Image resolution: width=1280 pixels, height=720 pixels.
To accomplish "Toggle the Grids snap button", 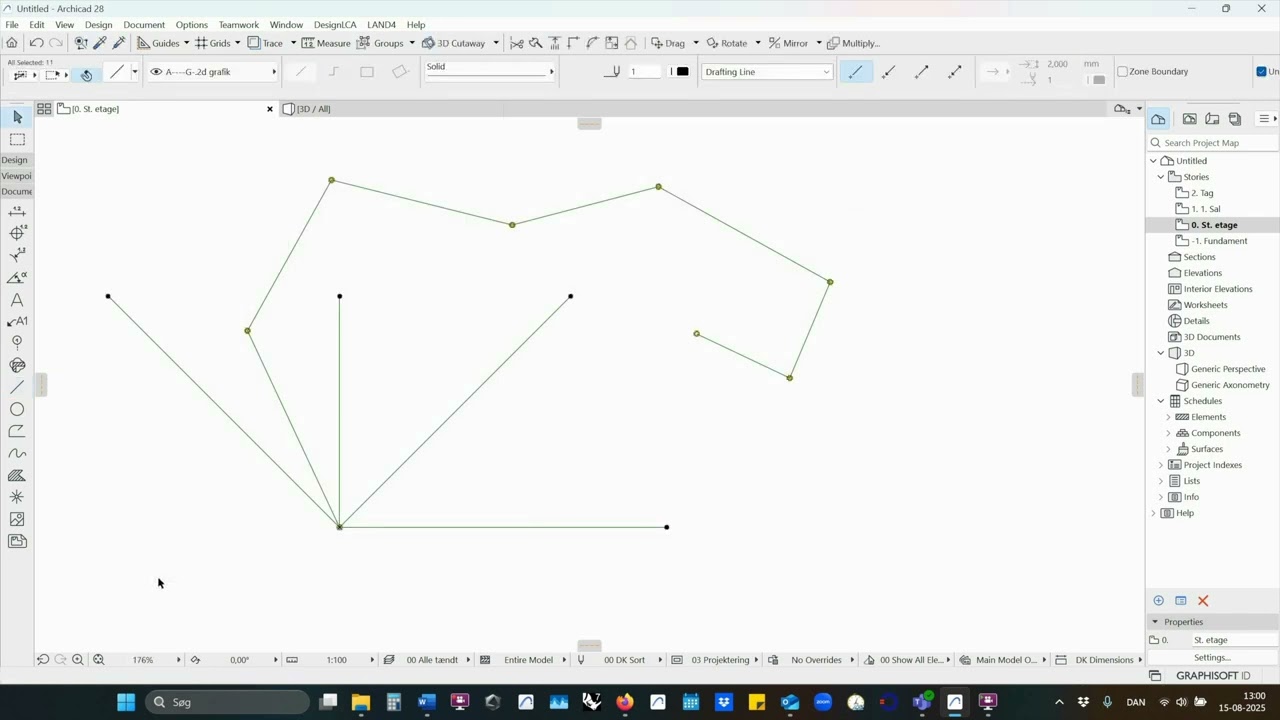I will pyautogui.click(x=212, y=43).
